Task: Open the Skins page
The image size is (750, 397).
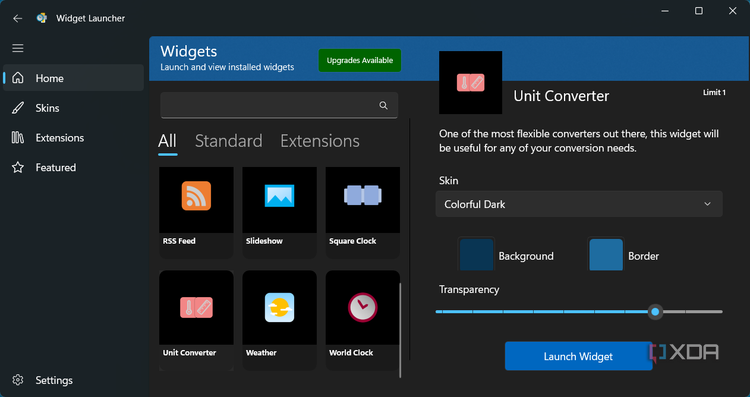Action: [x=73, y=108]
